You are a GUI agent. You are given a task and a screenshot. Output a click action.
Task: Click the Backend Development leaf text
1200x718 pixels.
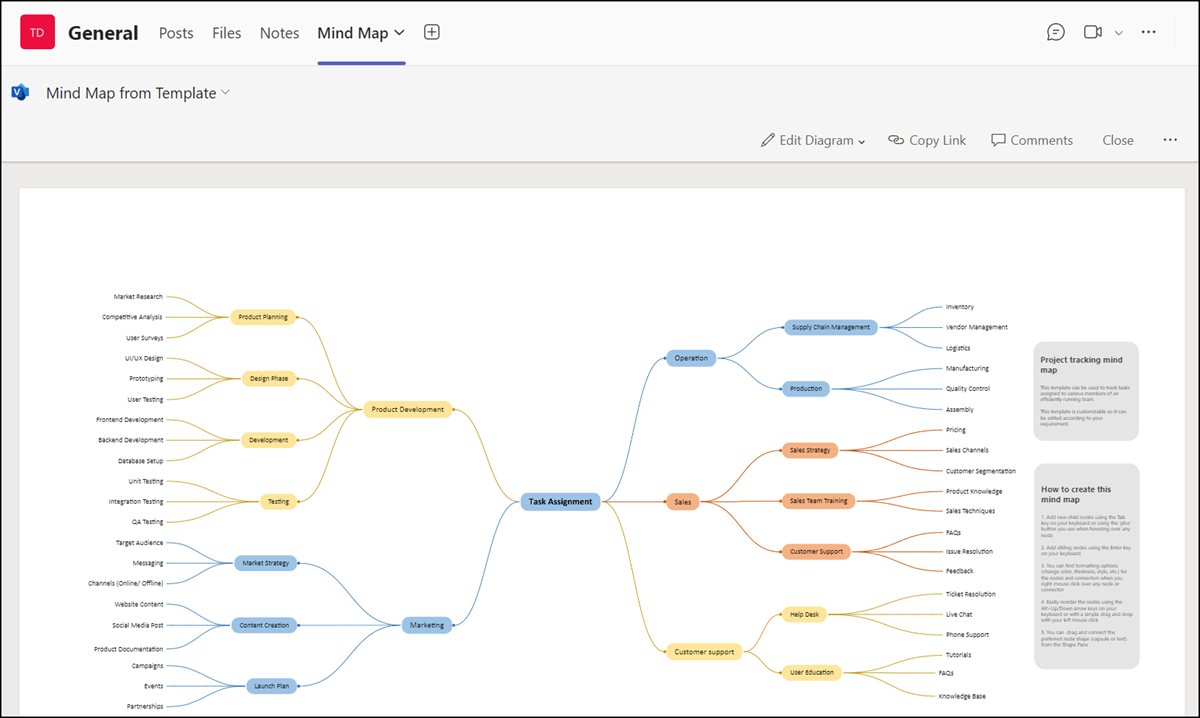(x=131, y=440)
